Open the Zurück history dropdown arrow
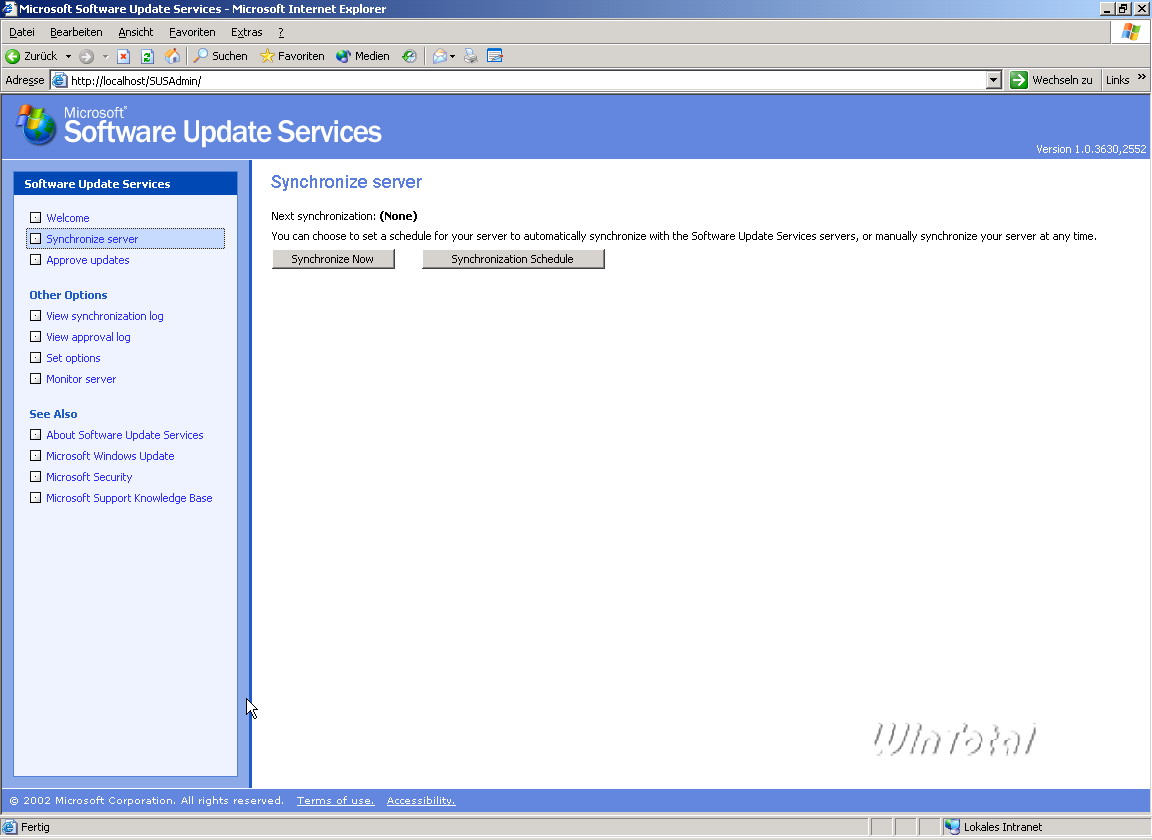This screenshot has width=1152, height=840. click(68, 56)
